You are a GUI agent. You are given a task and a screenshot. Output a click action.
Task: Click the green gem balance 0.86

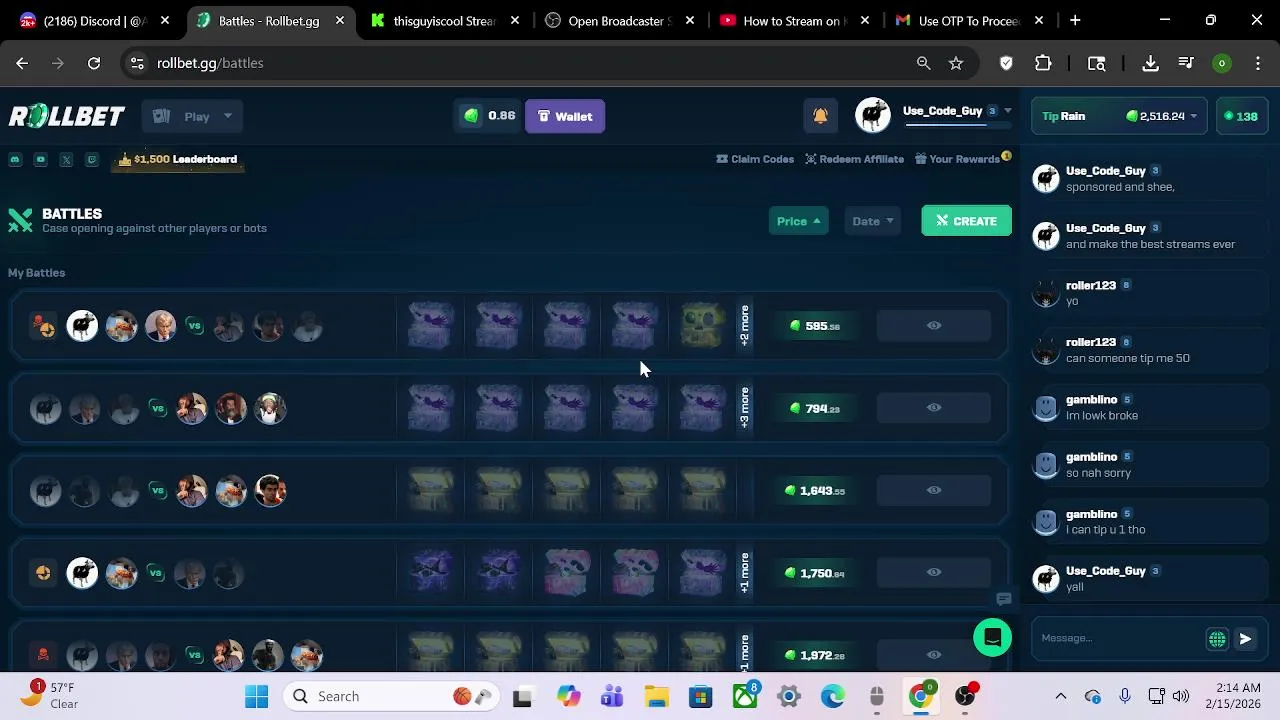pyautogui.click(x=488, y=116)
